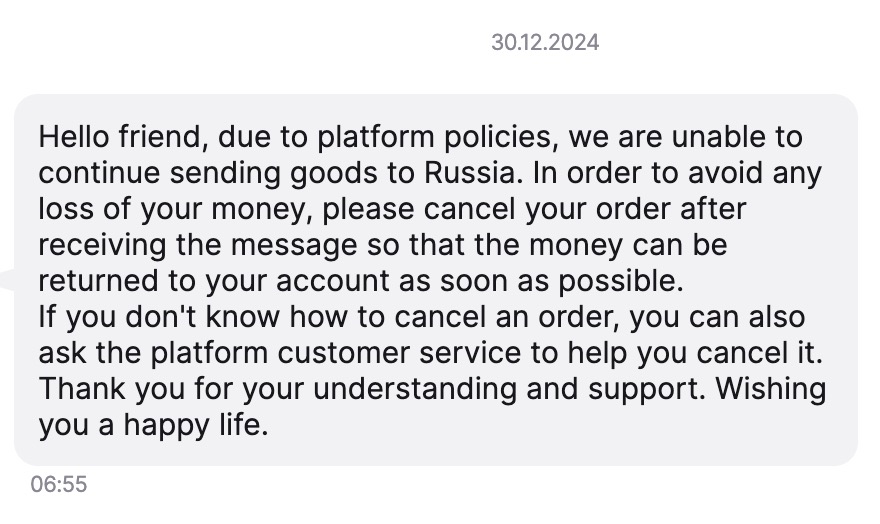Click 'we are unable to' phrase
880x524 pixels.
(685, 137)
